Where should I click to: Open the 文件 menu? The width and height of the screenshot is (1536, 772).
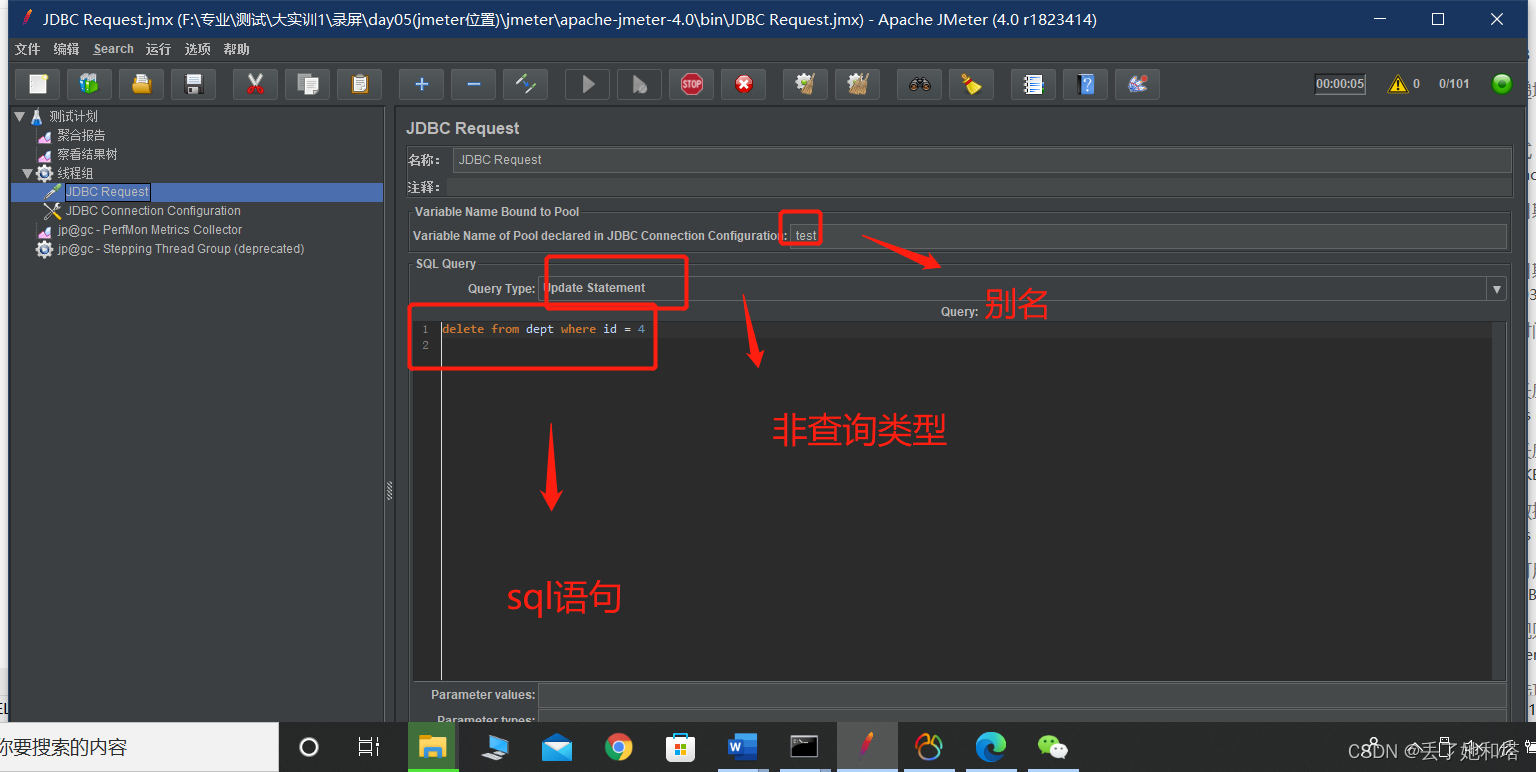(28, 49)
